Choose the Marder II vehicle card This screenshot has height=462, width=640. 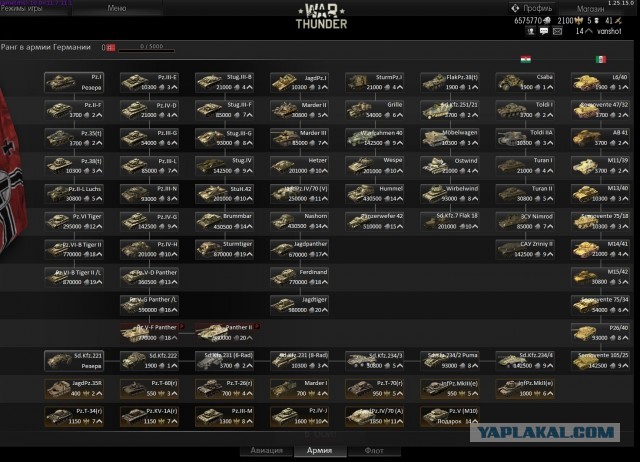(x=299, y=110)
